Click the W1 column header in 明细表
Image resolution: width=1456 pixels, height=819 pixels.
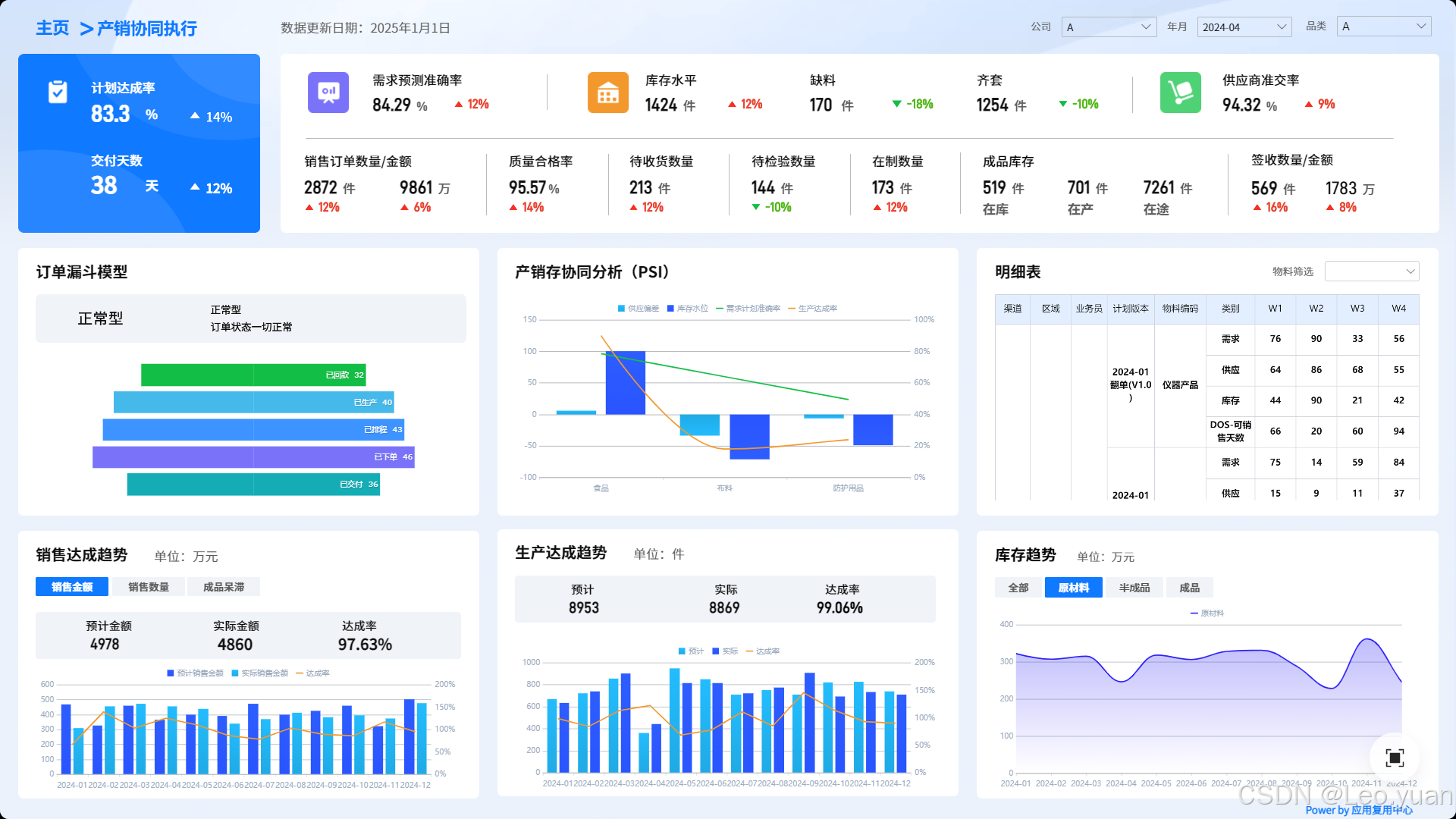click(1275, 309)
